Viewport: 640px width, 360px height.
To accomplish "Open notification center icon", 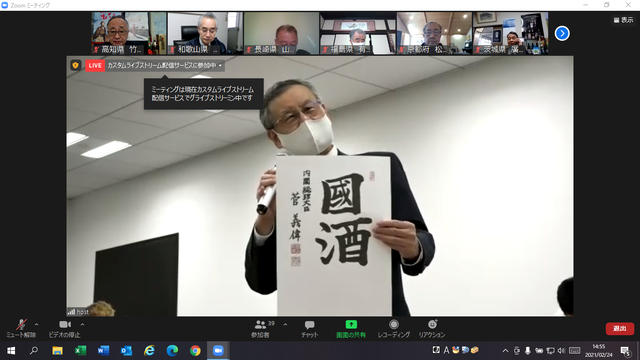I will 625,351.
